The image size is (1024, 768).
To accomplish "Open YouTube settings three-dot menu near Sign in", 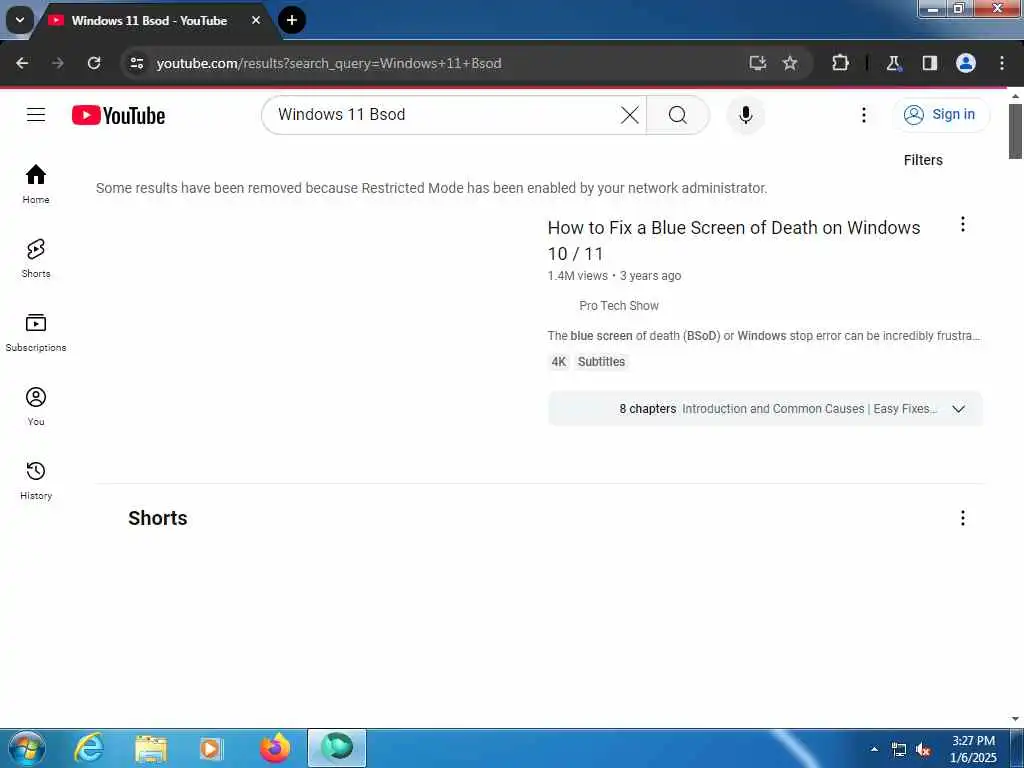I will 863,115.
